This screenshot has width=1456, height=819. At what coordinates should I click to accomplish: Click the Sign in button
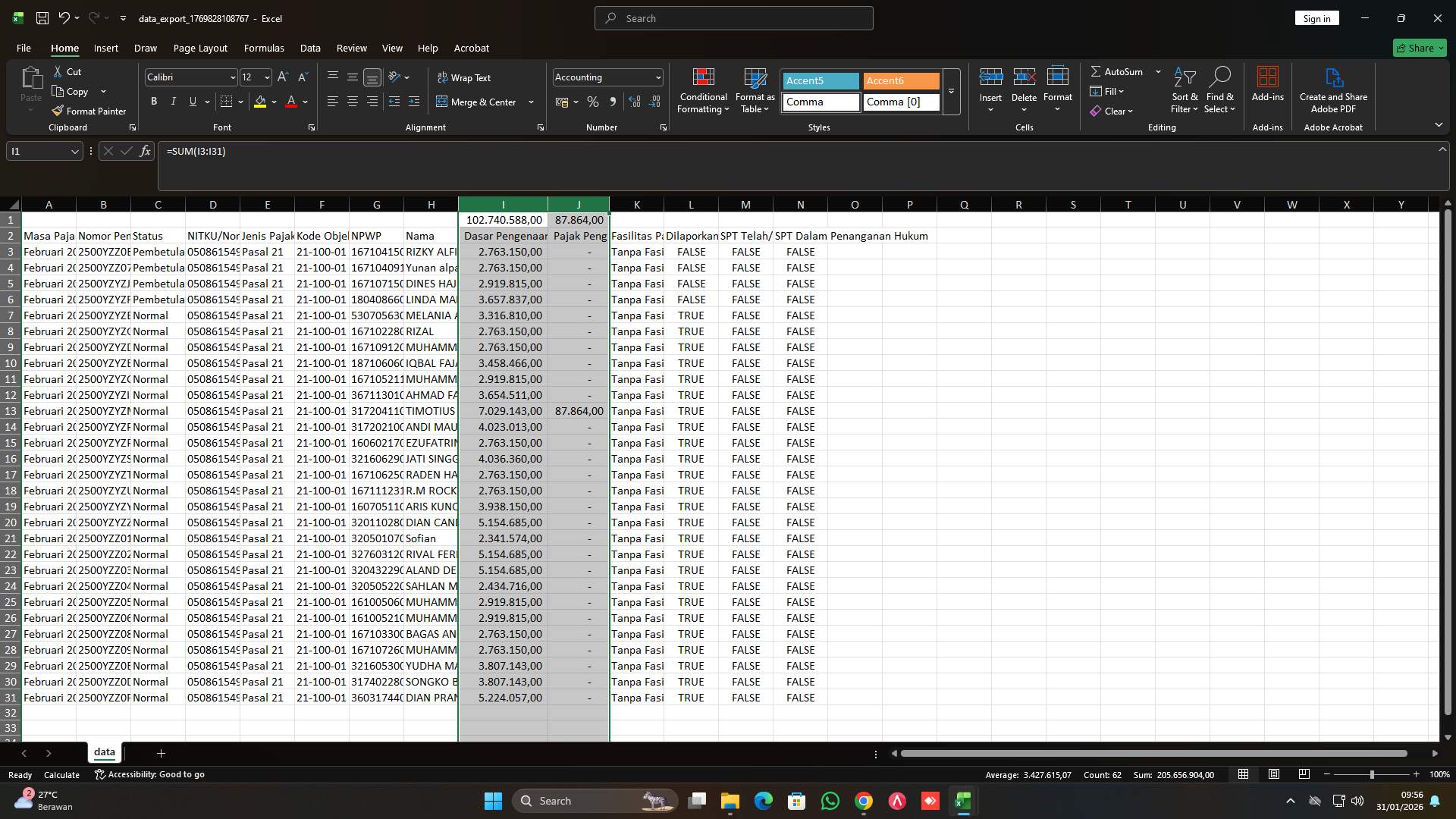(x=1316, y=17)
